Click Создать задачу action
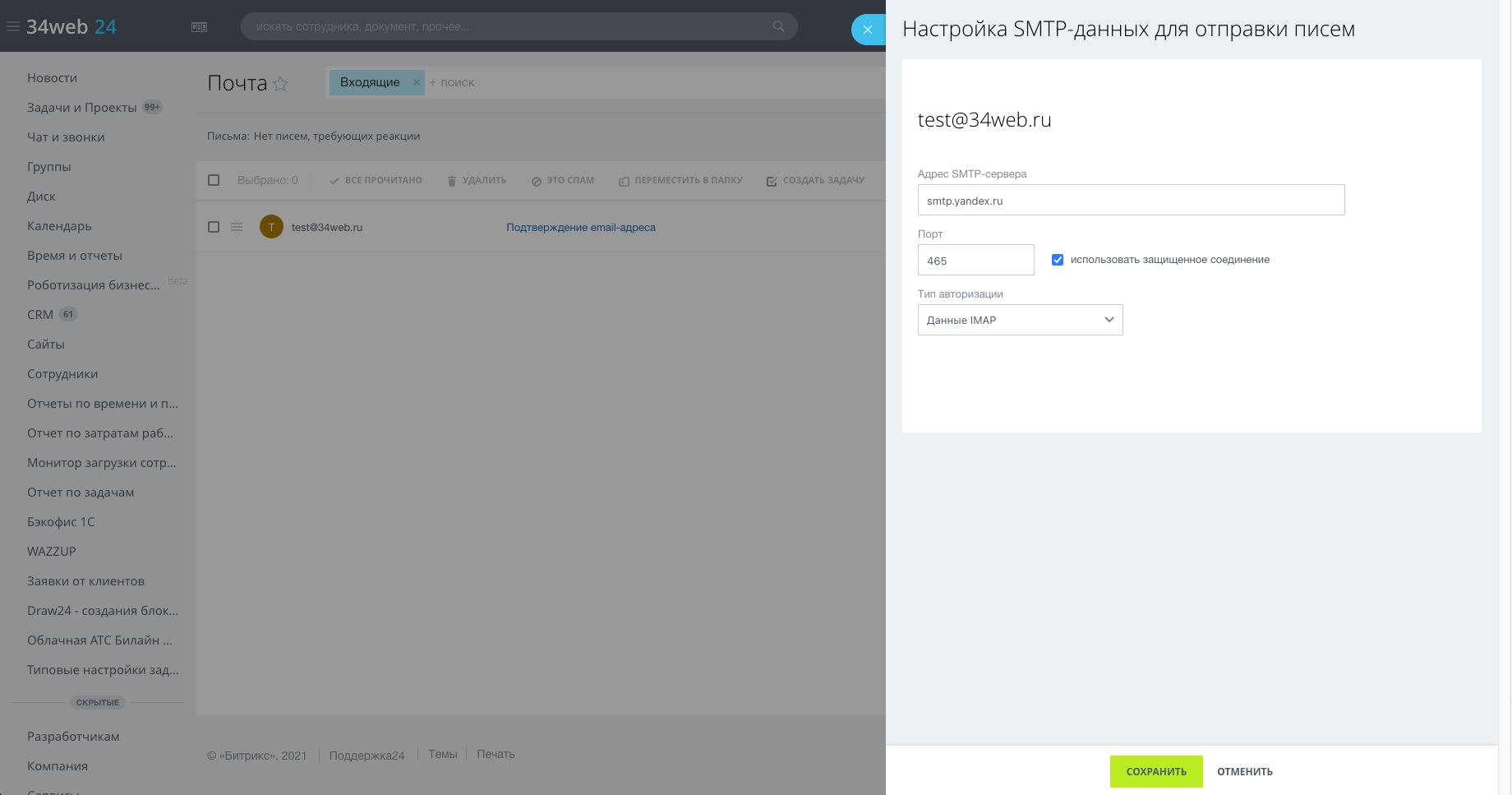The width and height of the screenshot is (1512, 795). click(815, 180)
